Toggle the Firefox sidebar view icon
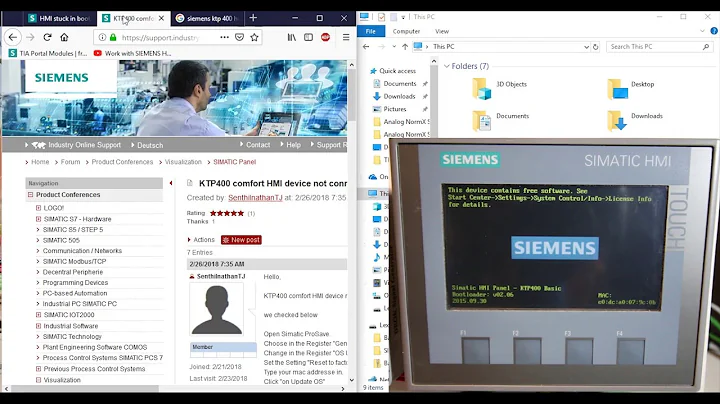The image size is (720, 404). point(309,37)
